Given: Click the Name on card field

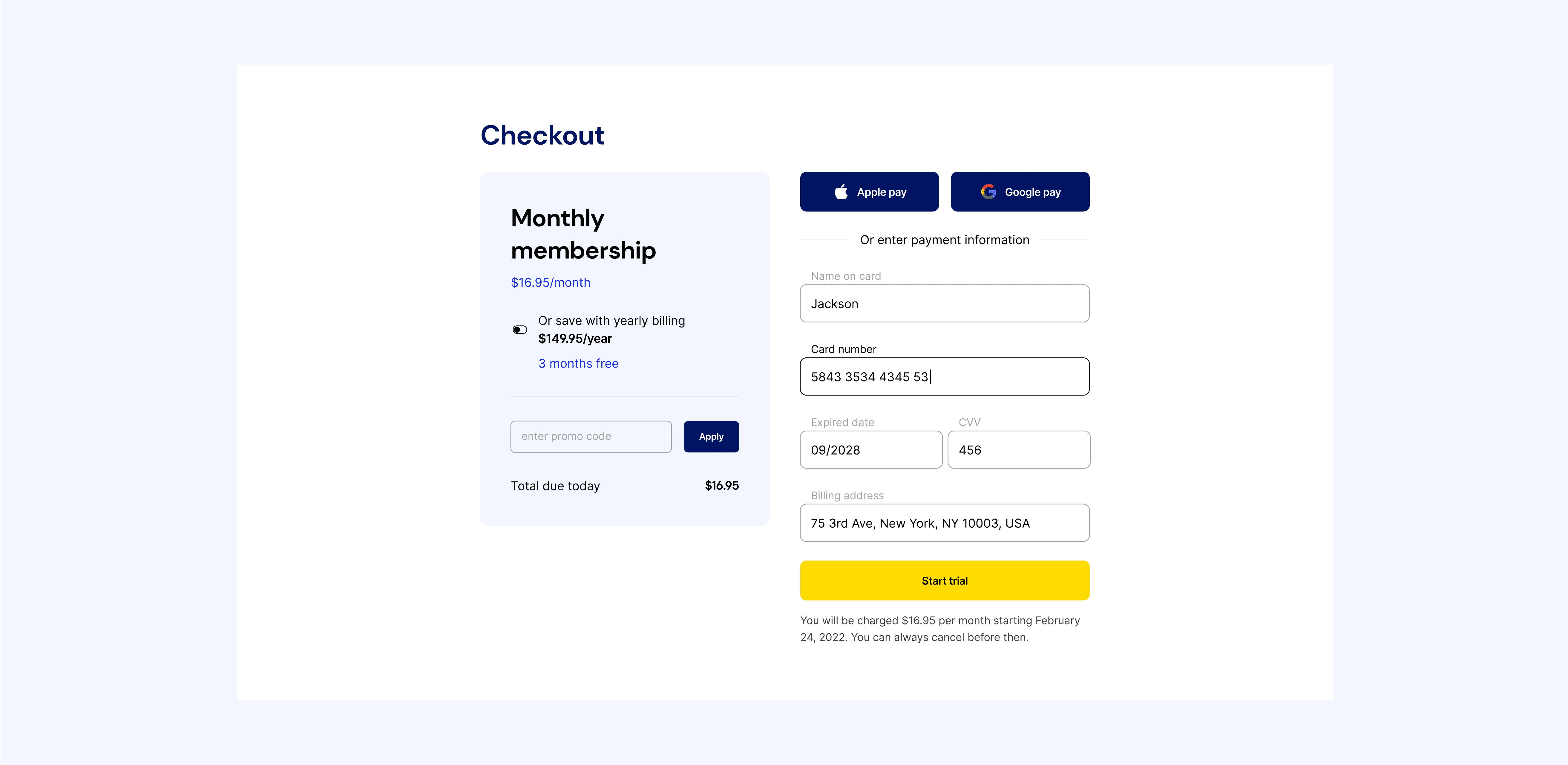Looking at the screenshot, I should (x=944, y=303).
